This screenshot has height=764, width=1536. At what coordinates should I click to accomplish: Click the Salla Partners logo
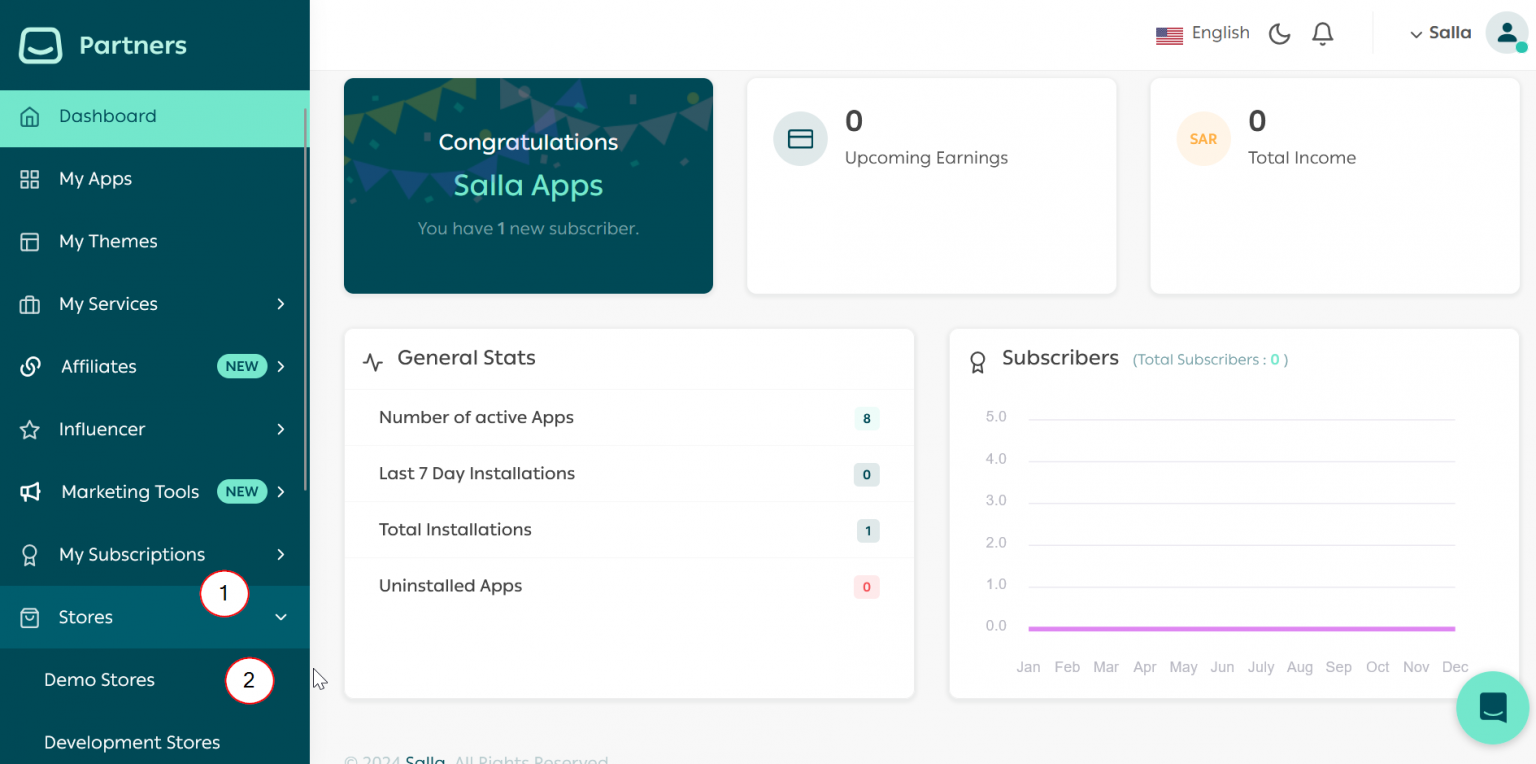point(102,44)
